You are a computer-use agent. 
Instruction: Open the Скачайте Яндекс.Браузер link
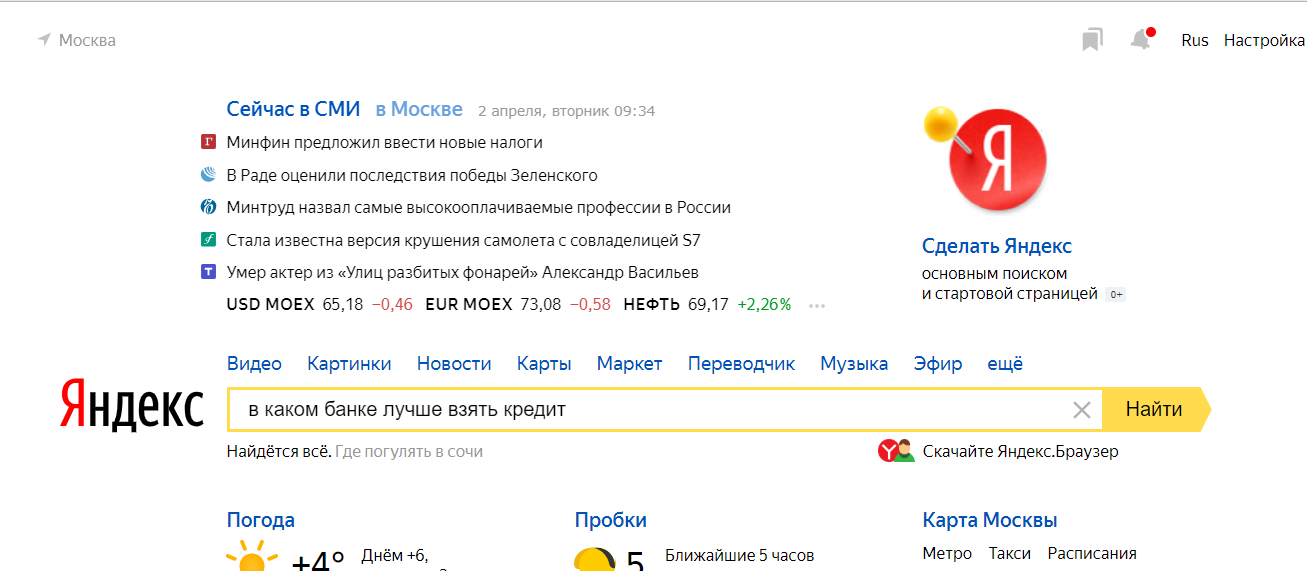(x=1021, y=451)
